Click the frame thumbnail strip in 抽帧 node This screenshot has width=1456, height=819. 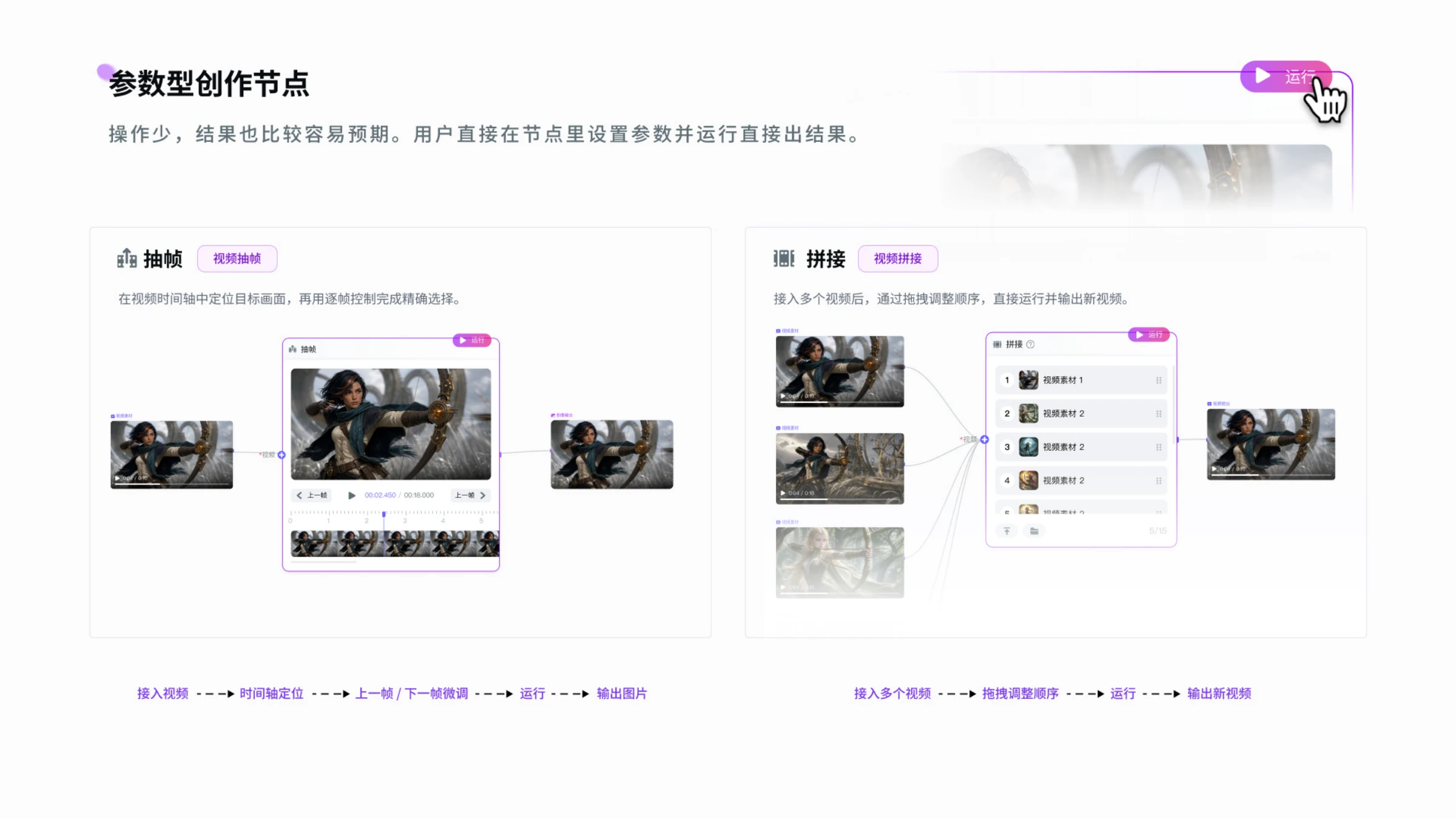coord(395,544)
